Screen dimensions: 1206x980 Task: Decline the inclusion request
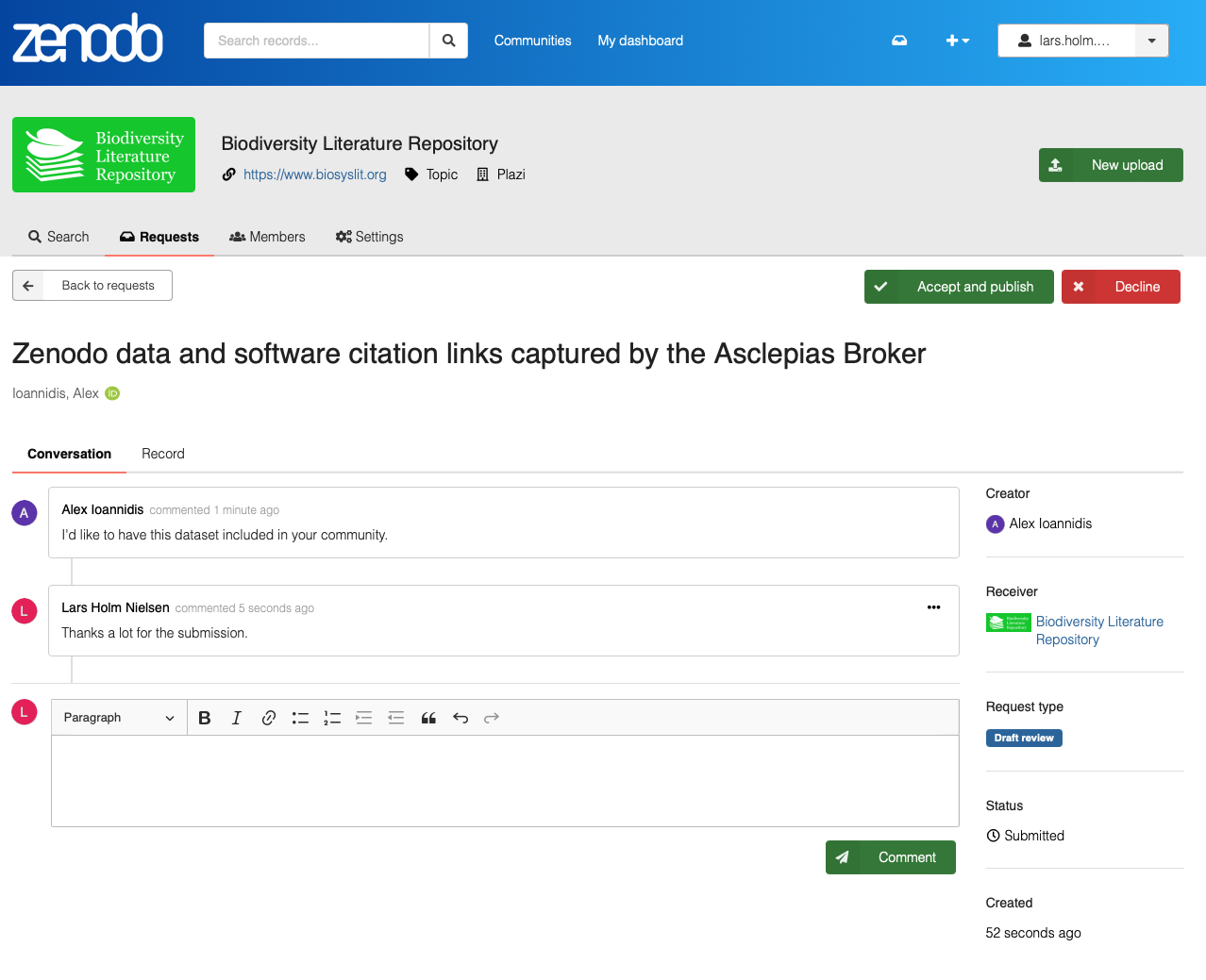1121,287
